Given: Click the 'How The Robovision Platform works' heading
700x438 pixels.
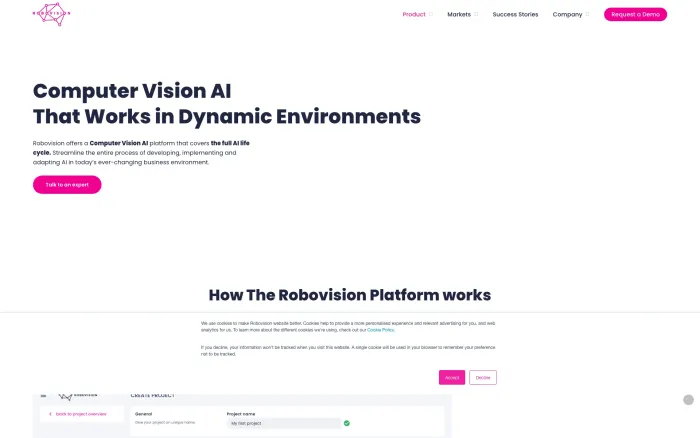Looking at the screenshot, I should tap(350, 295).
